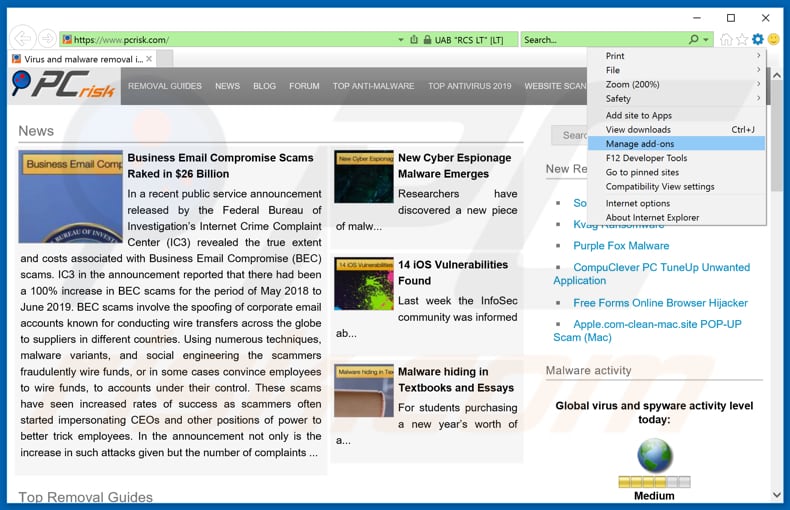Expand the Safety submenu
The image size is (790, 510).
point(676,98)
